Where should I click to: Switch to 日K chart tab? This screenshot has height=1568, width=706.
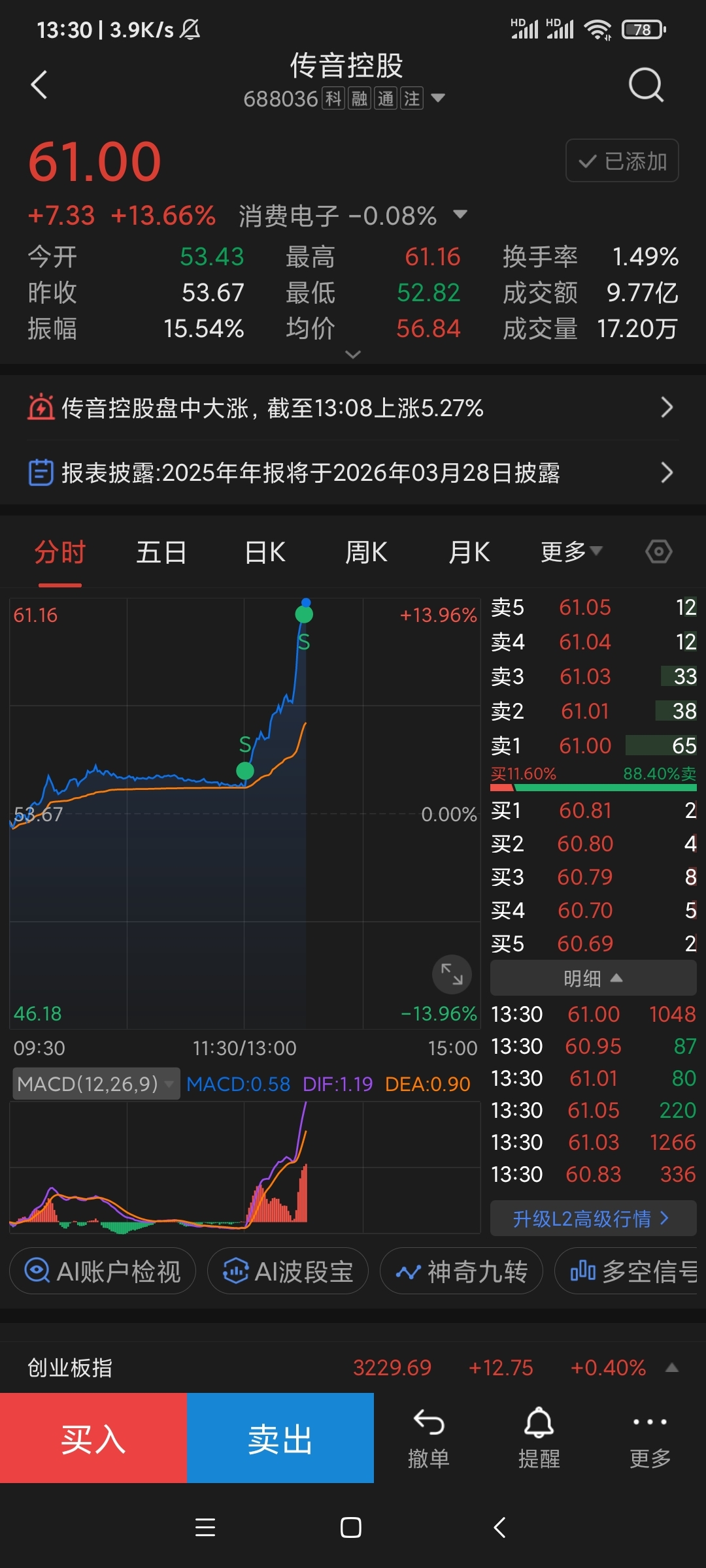(265, 553)
